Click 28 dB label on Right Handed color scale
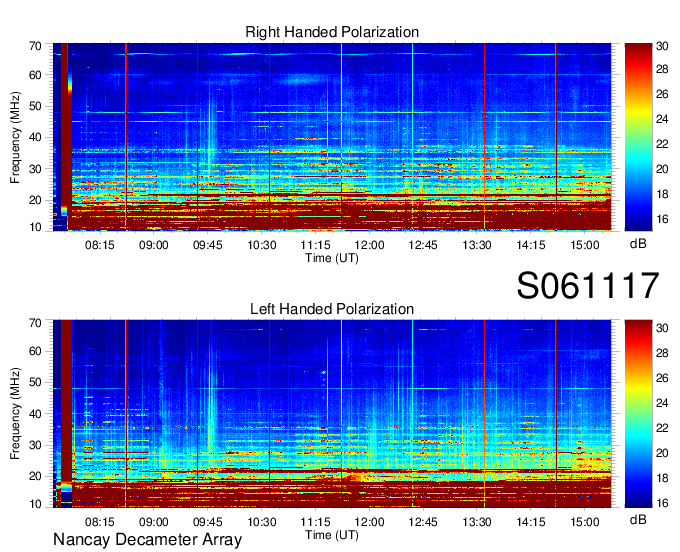This screenshot has height=552, width=680. (x=662, y=69)
